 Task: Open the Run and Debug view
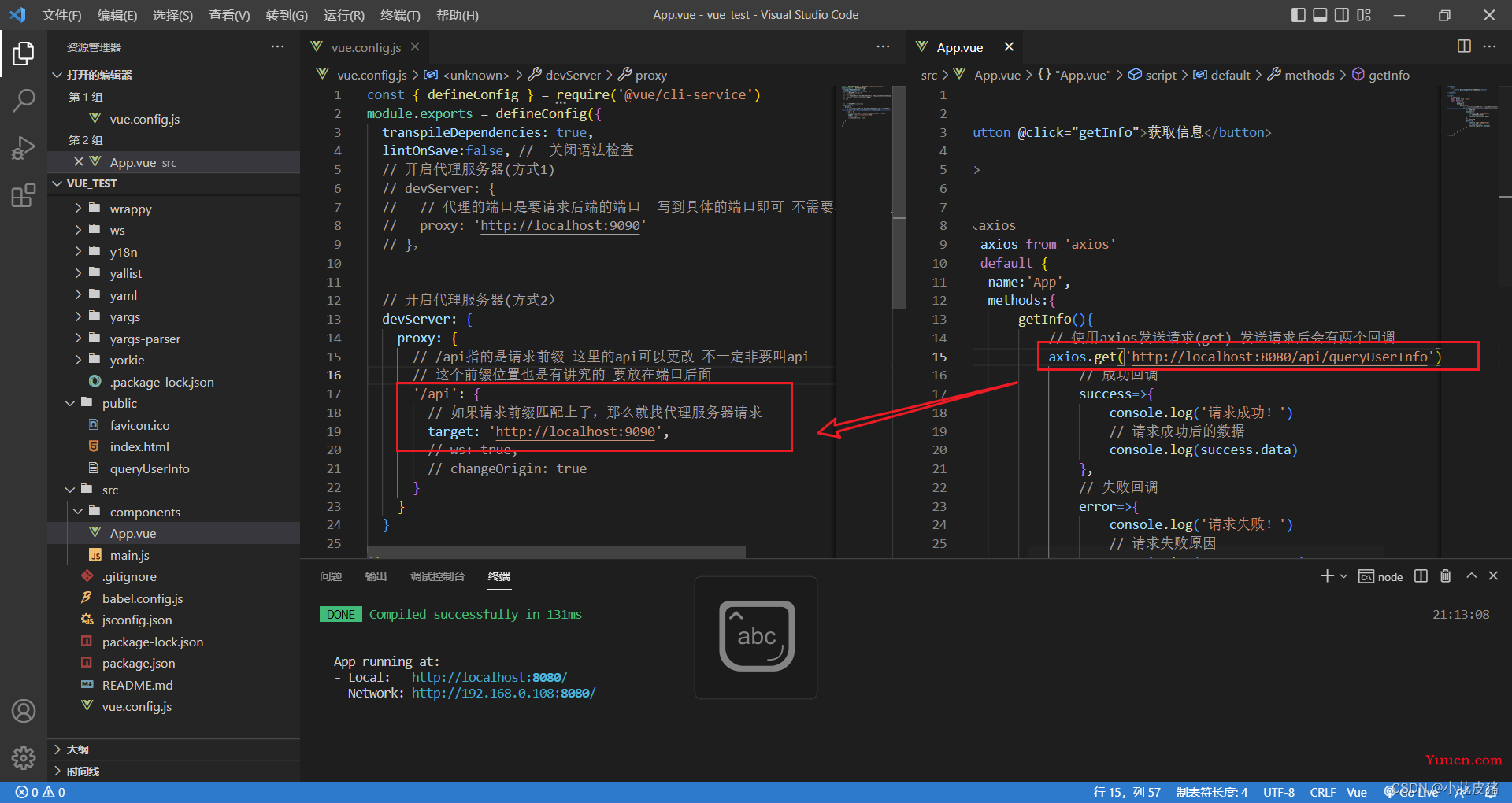coord(24,147)
